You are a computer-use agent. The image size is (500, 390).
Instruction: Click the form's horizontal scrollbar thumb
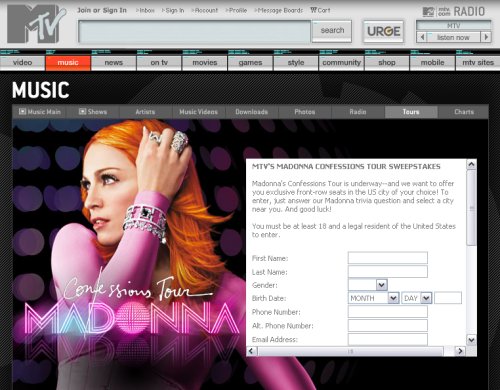[350, 351]
